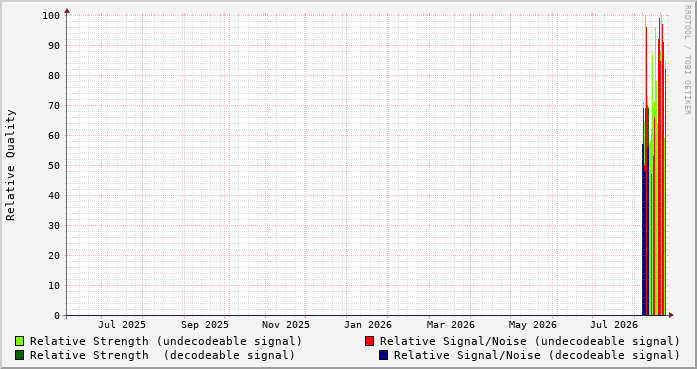Select Relative Signal/Noise (decodeable signal) legend label
The image size is (697, 369).
point(537,355)
